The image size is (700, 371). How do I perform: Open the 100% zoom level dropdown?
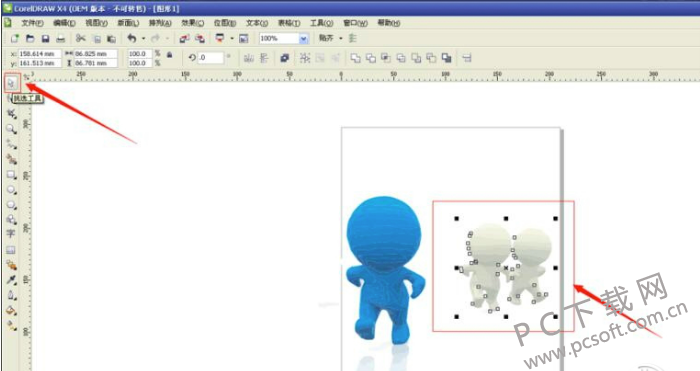[x=304, y=39]
